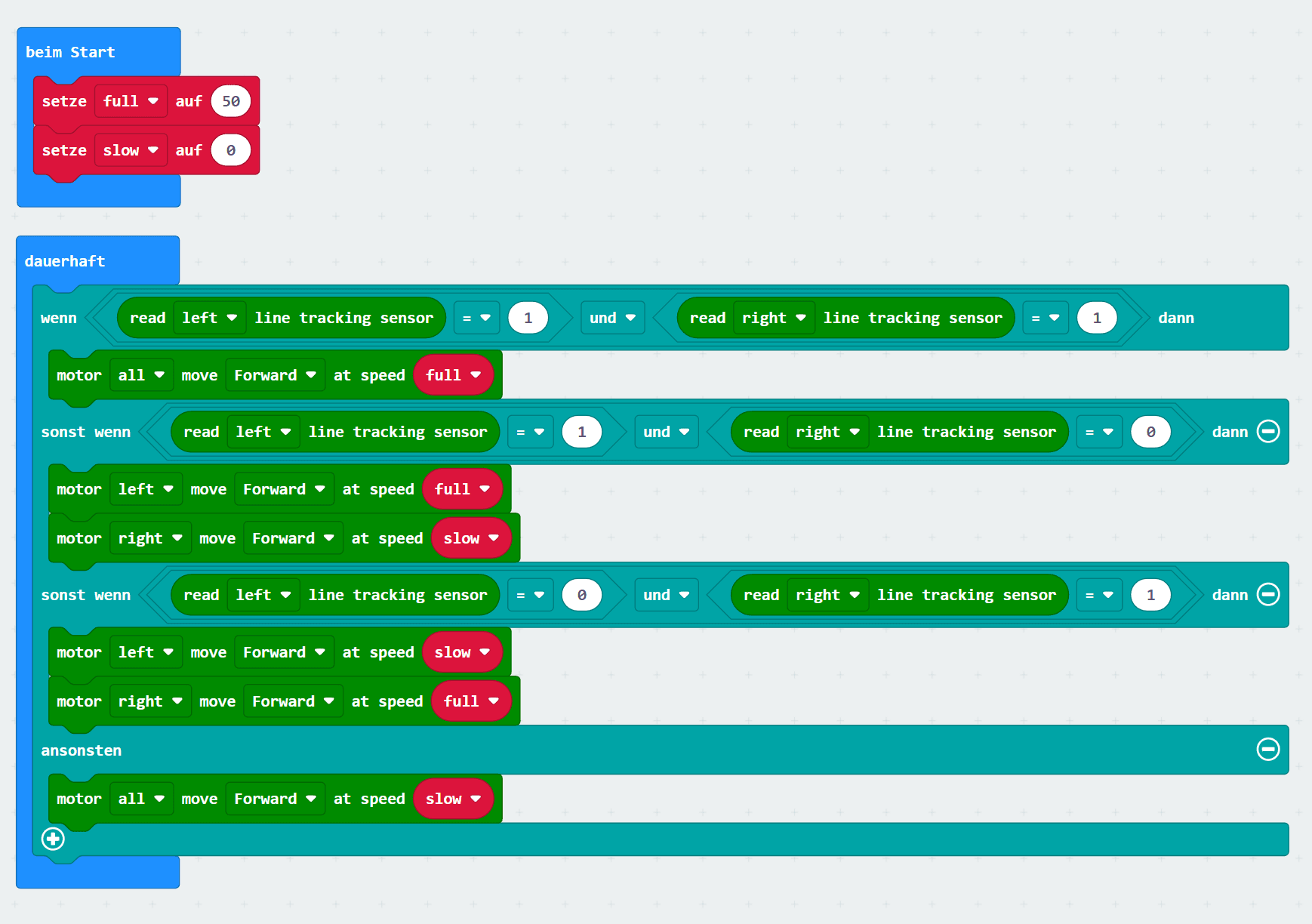Select the motor right Forward full block
This screenshot has width=1312, height=924.
pos(78,701)
